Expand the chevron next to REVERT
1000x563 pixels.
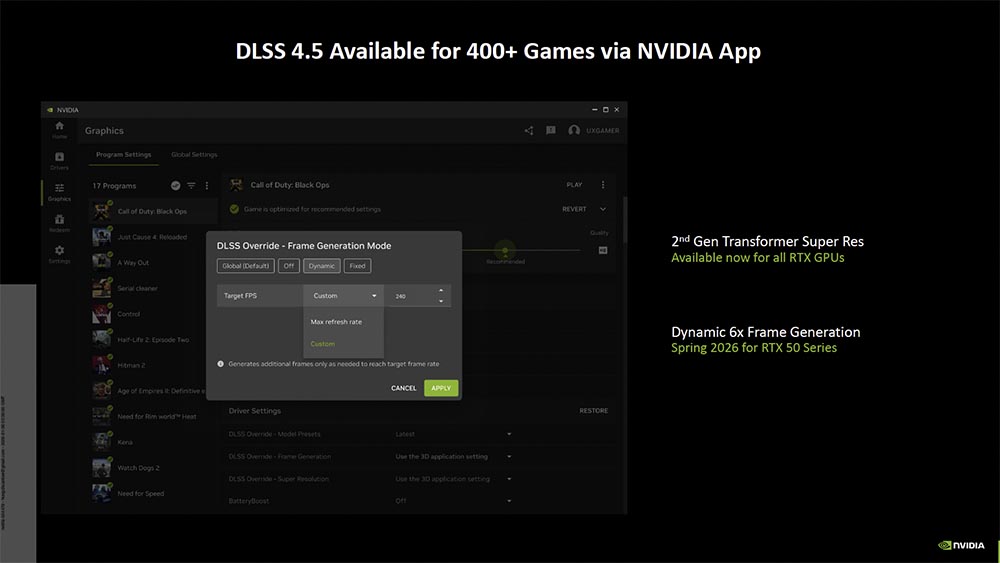click(x=603, y=209)
